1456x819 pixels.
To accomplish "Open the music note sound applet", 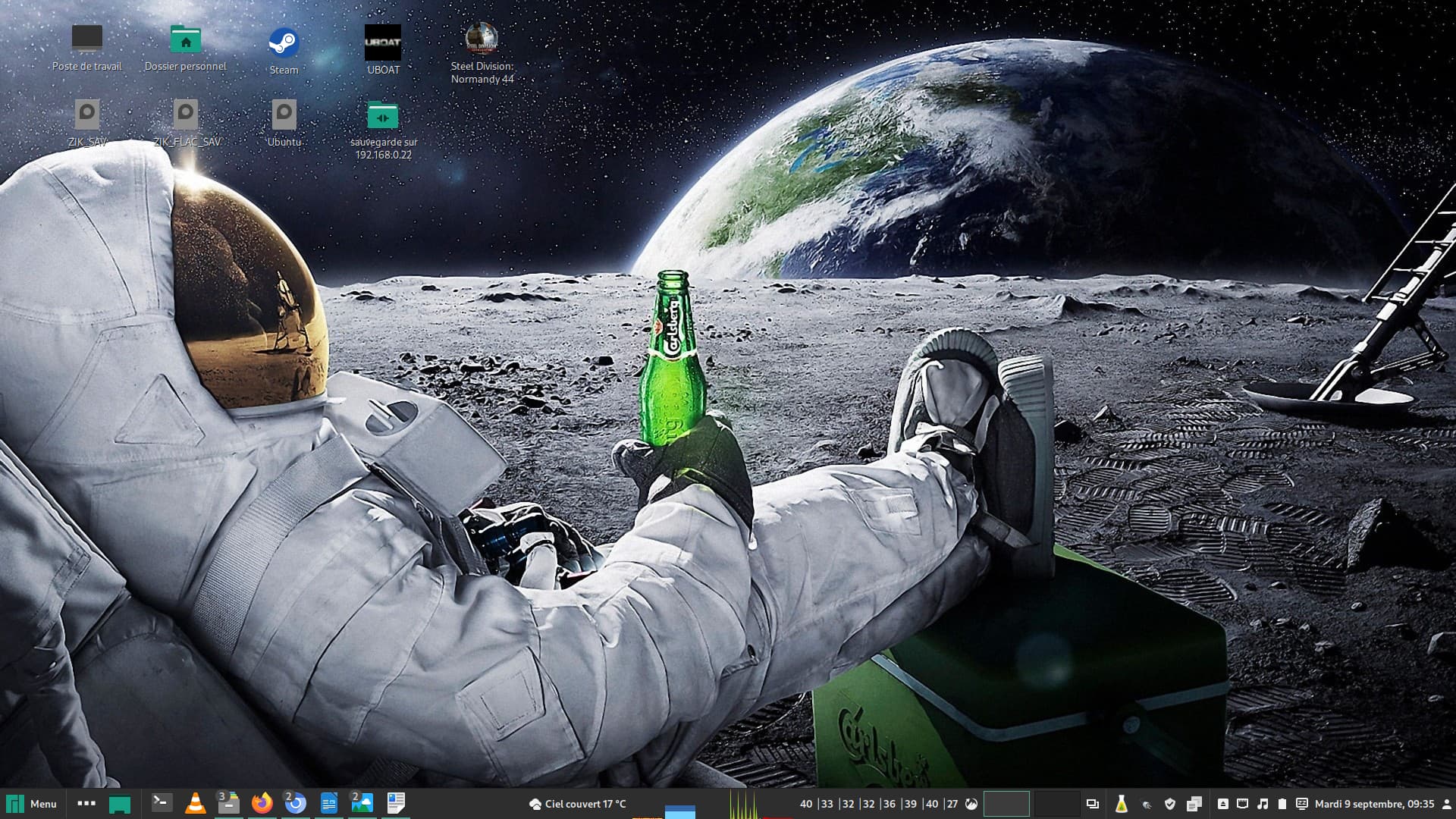I will [1263, 804].
